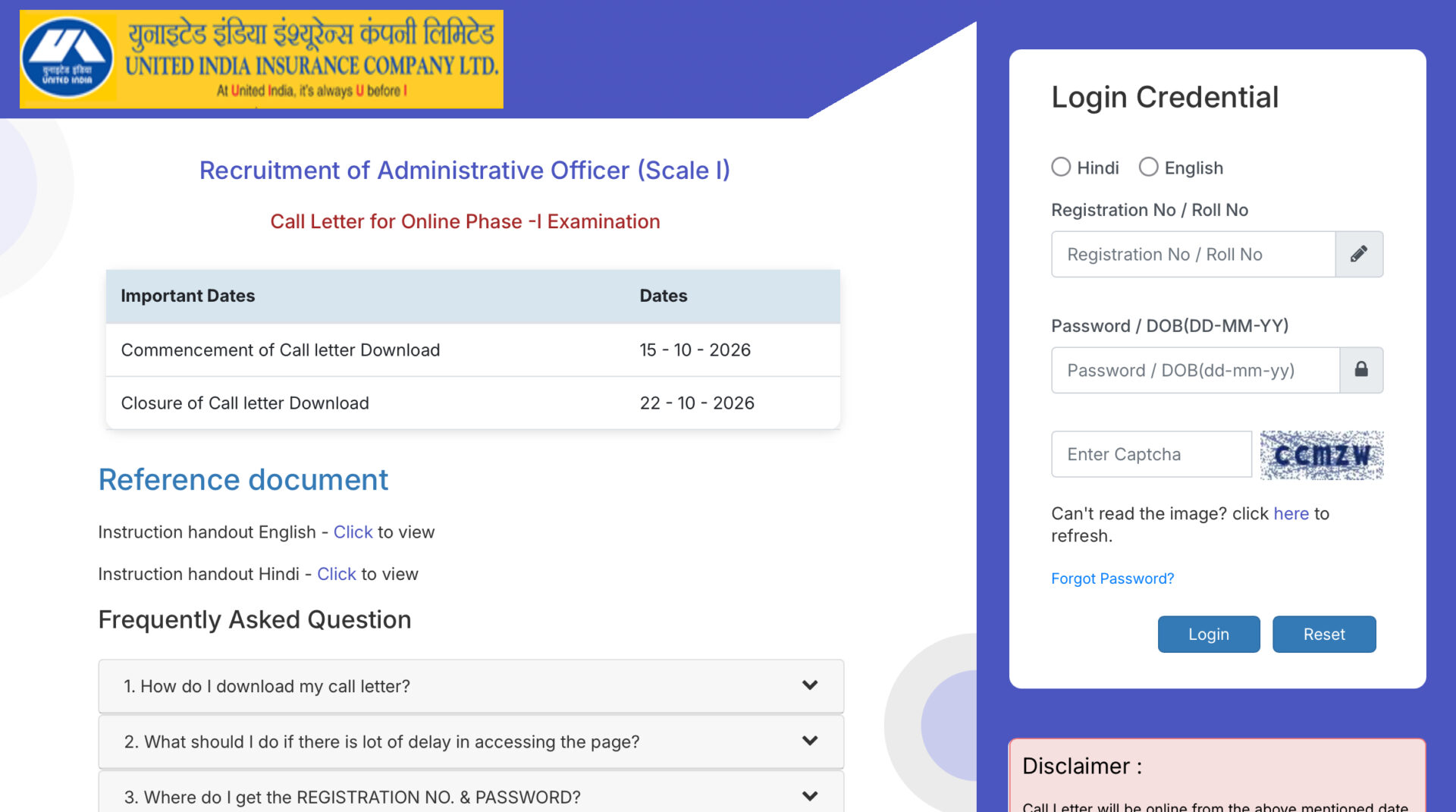Viewport: 1456px width, 812px height.
Task: Click the chevron on FAQ question 3
Action: coord(810,796)
